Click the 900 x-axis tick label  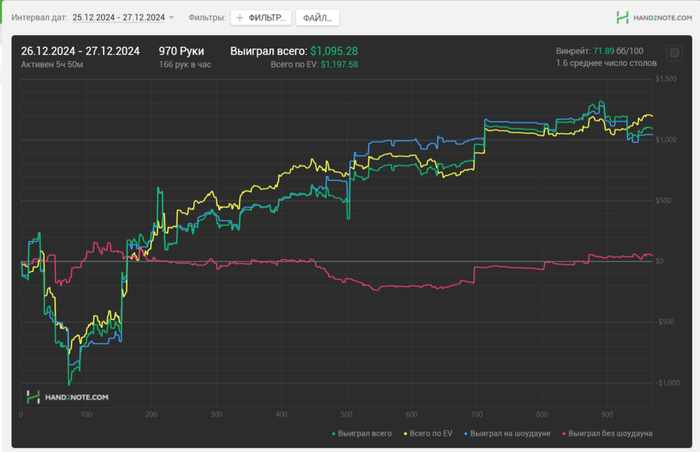(x=607, y=414)
